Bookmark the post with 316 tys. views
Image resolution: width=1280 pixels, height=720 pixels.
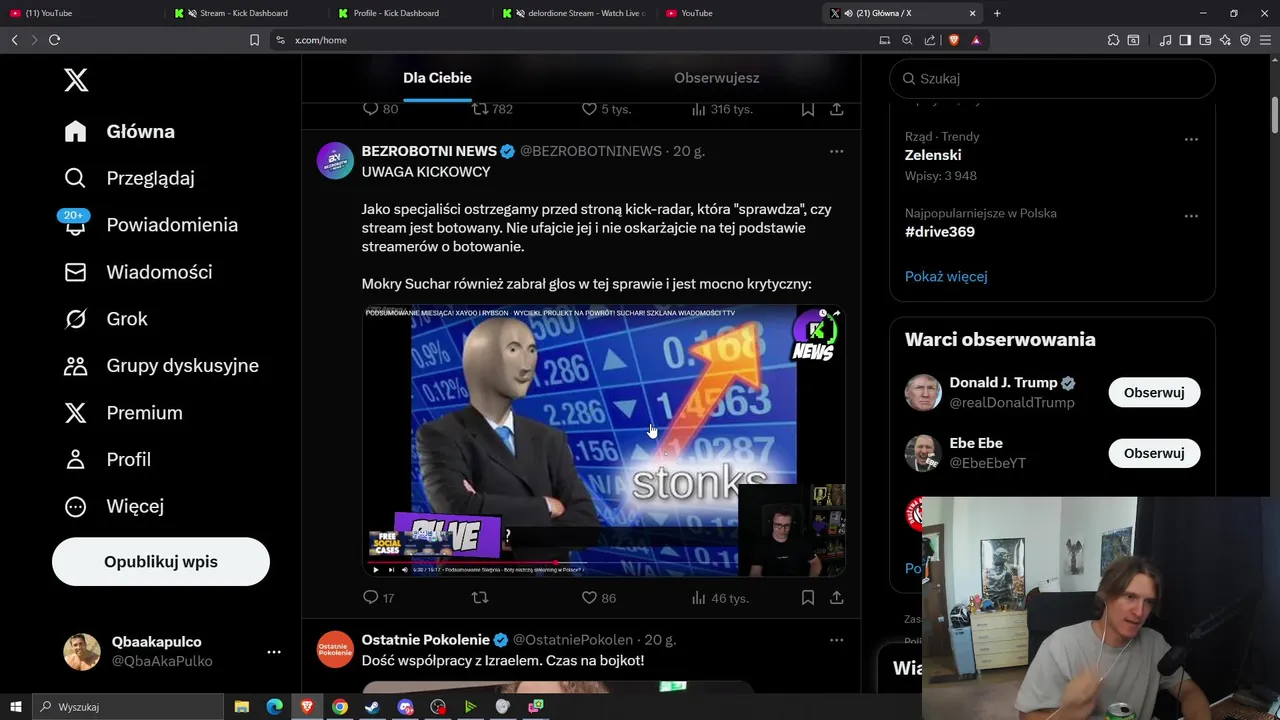pos(808,109)
